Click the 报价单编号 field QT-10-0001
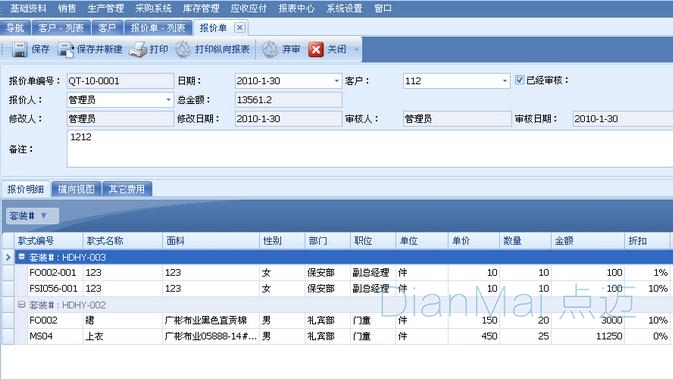This screenshot has width=673, height=379. [120, 81]
